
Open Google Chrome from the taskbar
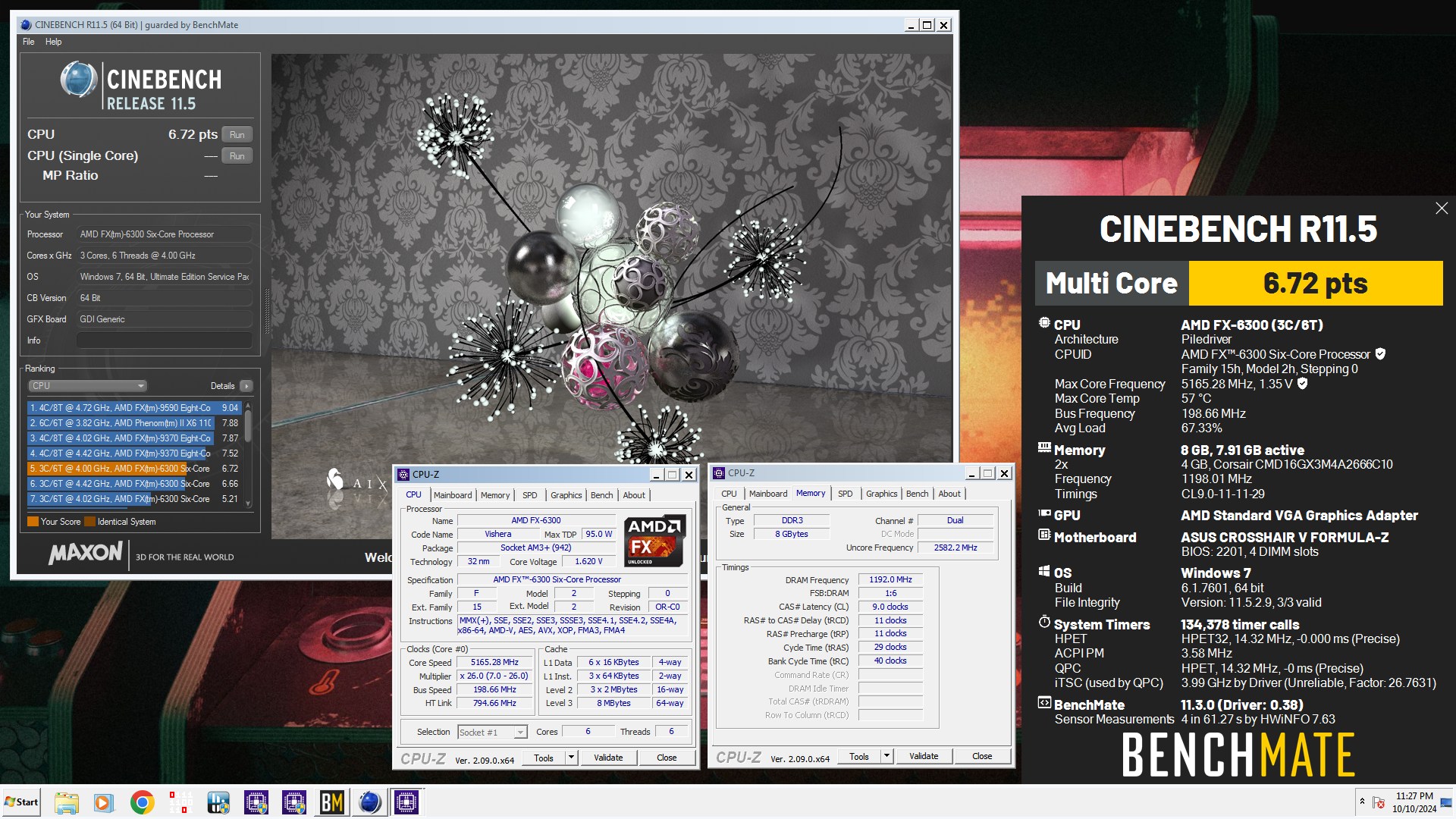tap(142, 802)
